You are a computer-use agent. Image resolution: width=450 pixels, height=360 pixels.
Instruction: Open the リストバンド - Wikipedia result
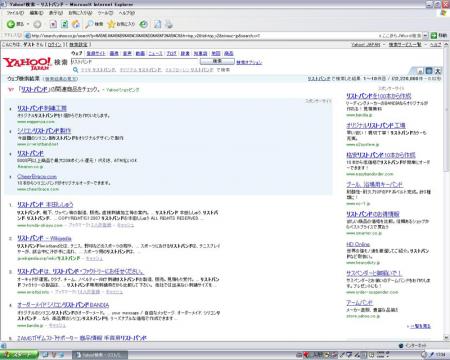coord(44,238)
